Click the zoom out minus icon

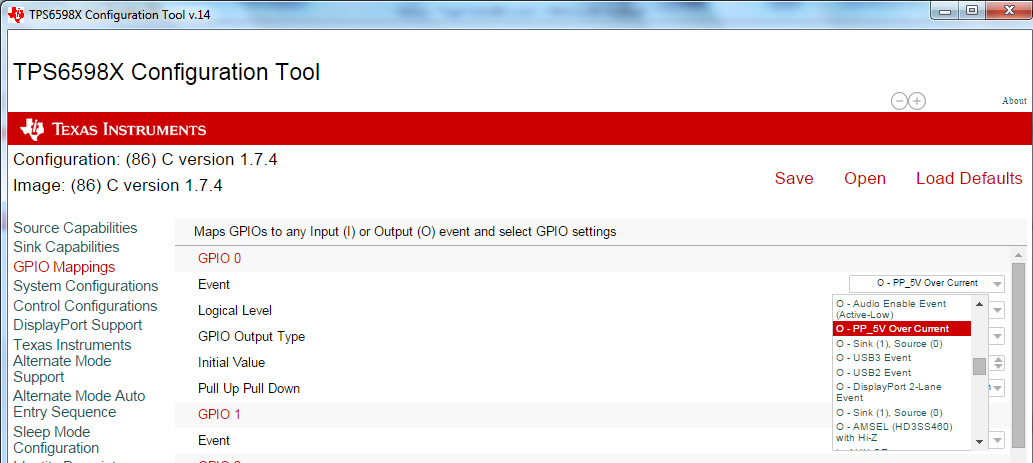tap(899, 101)
